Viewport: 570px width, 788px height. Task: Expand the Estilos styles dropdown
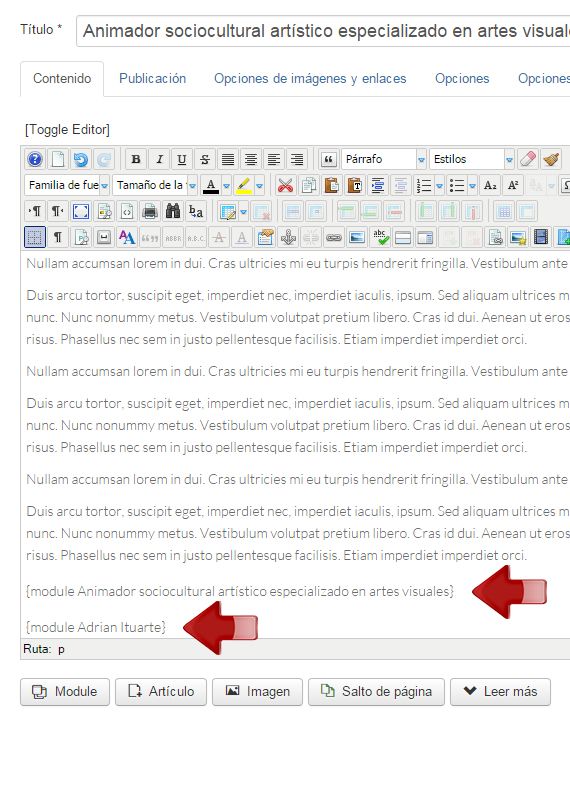pyautogui.click(x=471, y=159)
